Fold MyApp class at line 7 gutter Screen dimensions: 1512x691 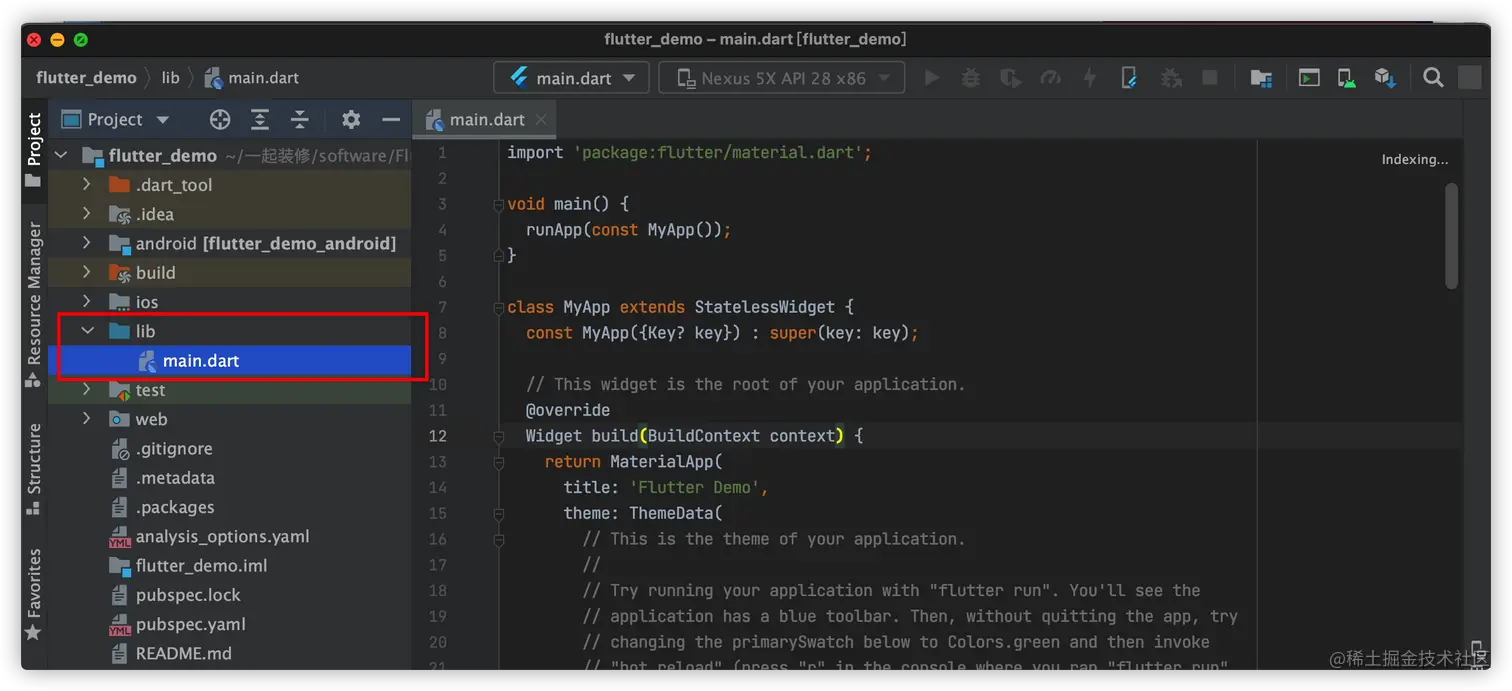[x=498, y=307]
